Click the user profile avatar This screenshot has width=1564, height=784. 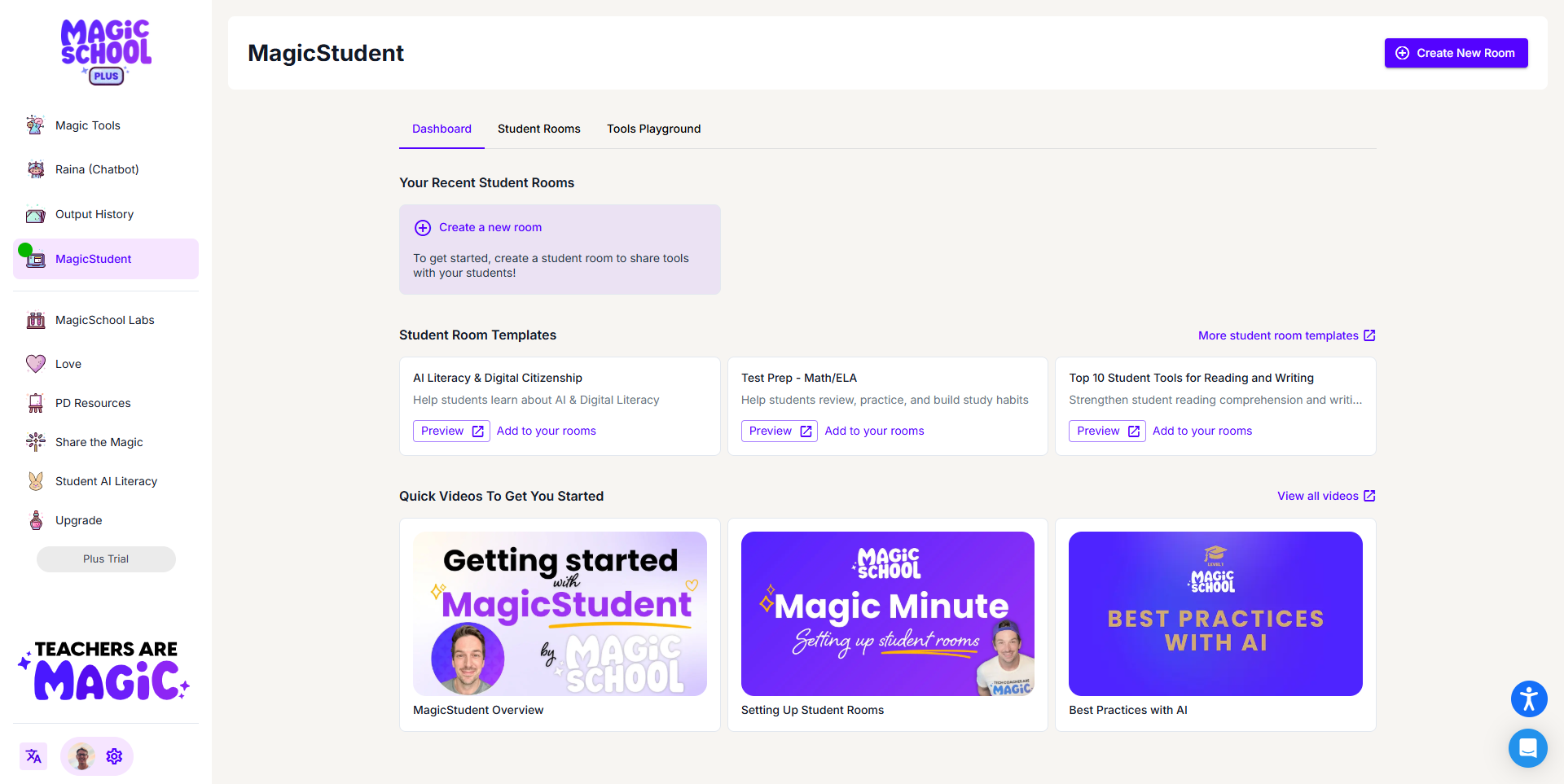(x=81, y=756)
